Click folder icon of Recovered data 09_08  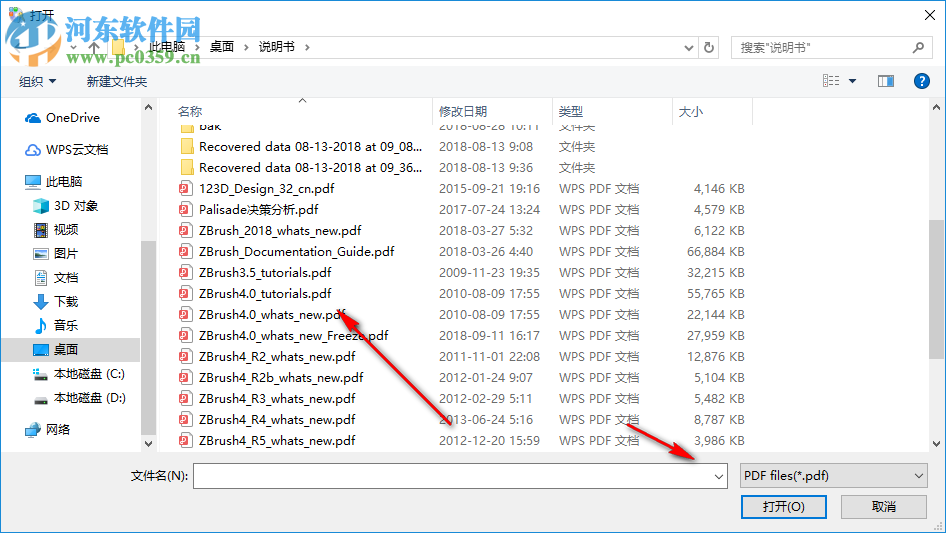(x=187, y=147)
